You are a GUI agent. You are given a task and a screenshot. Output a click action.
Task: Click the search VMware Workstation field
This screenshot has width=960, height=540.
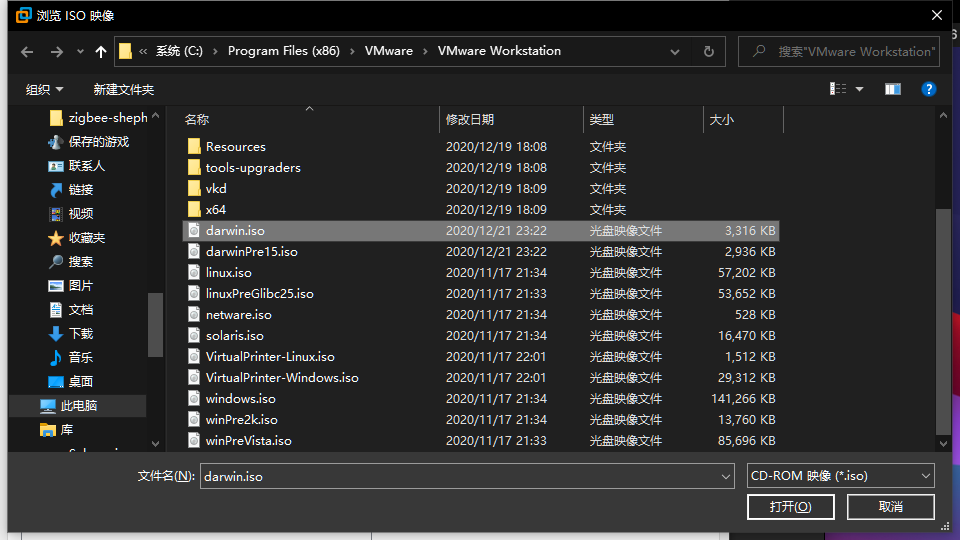point(839,51)
